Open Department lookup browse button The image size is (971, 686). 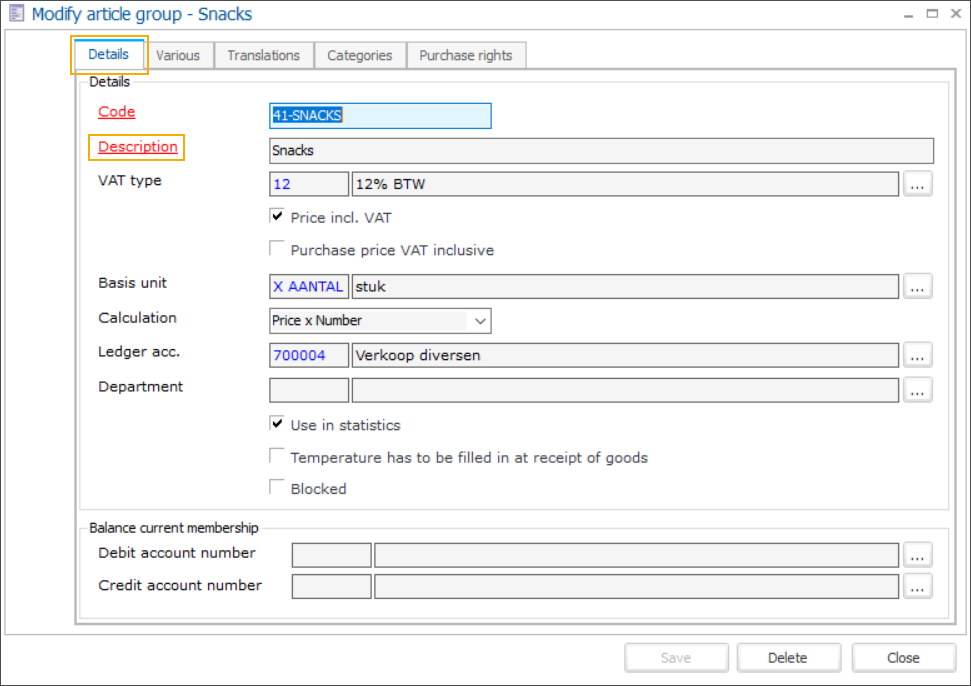pos(918,390)
